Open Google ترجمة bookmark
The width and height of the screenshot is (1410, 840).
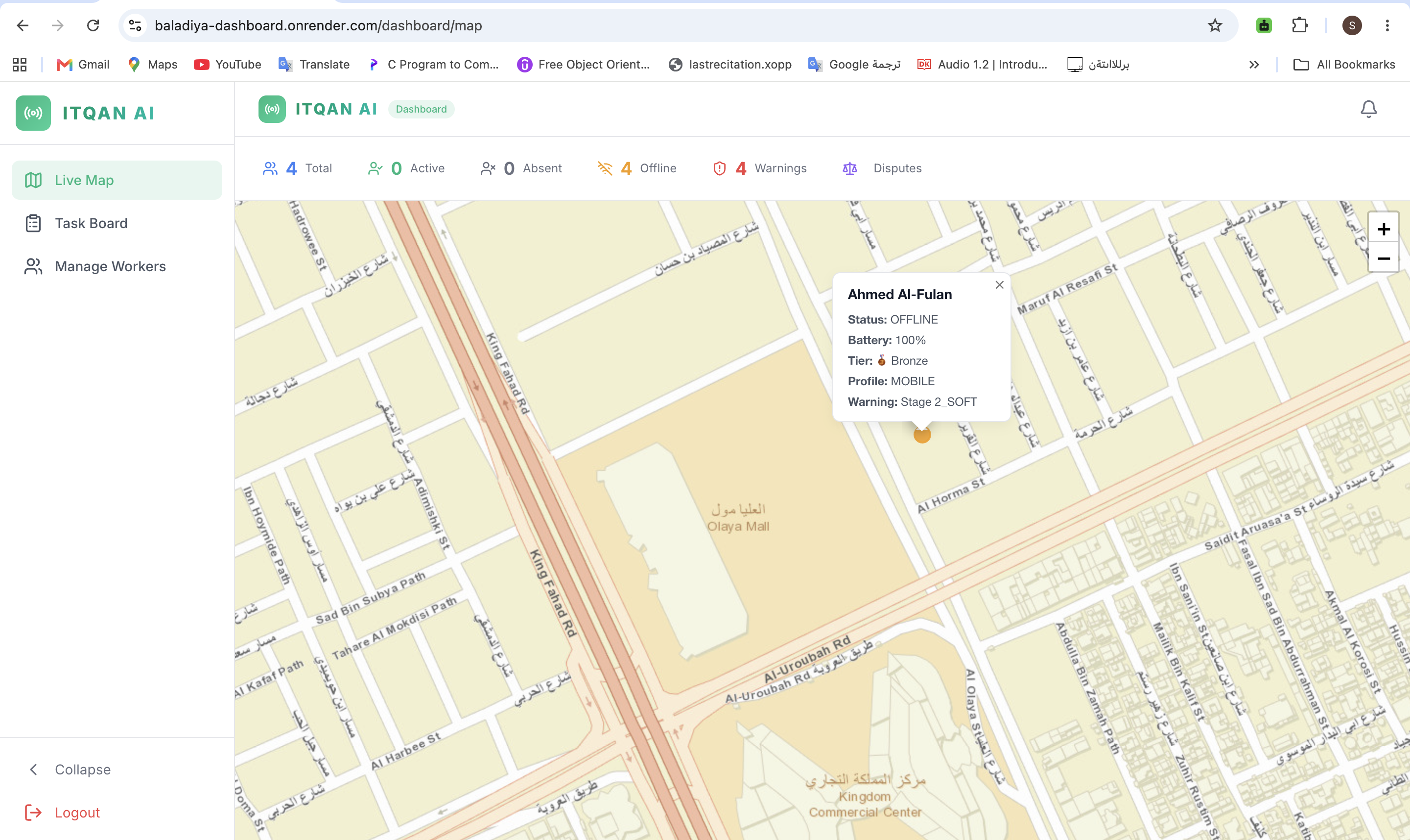point(854,65)
